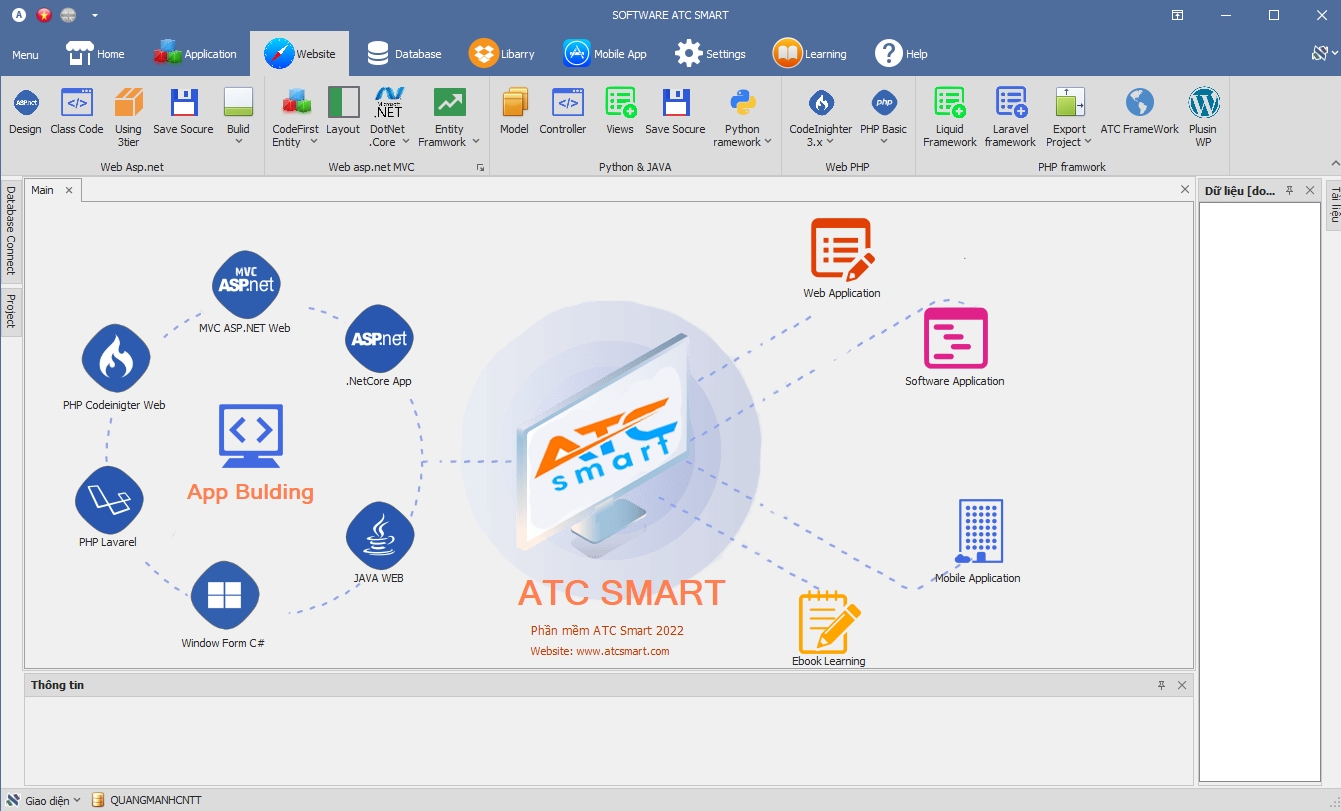Close the Thông tin panel

[1182, 686]
